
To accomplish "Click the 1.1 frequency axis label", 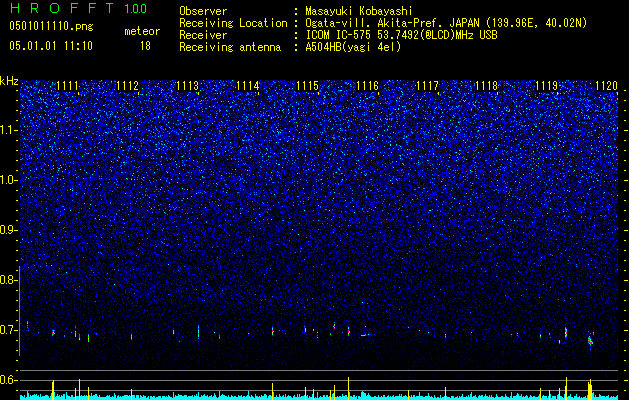I will tap(9, 130).
